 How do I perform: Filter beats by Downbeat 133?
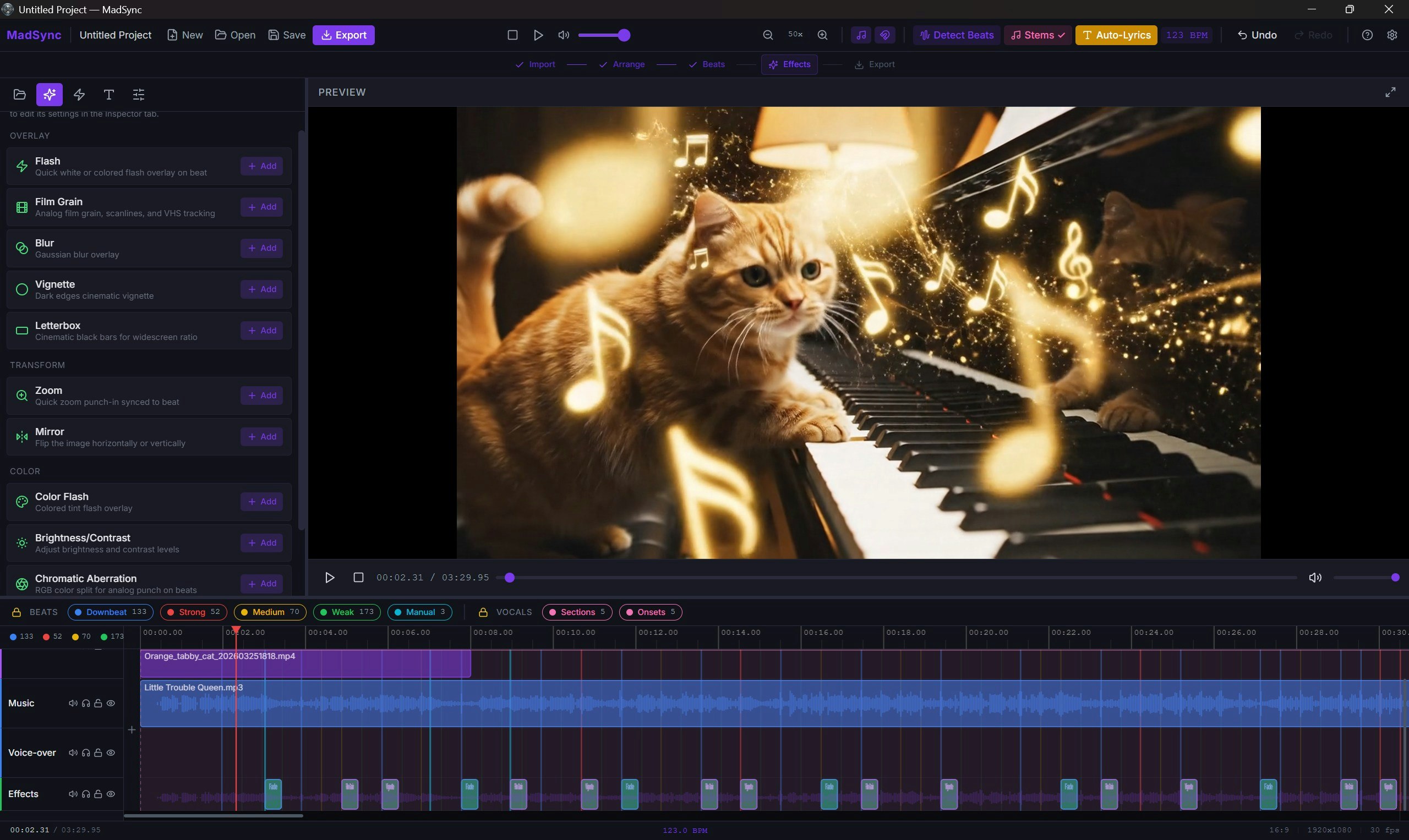pos(110,612)
